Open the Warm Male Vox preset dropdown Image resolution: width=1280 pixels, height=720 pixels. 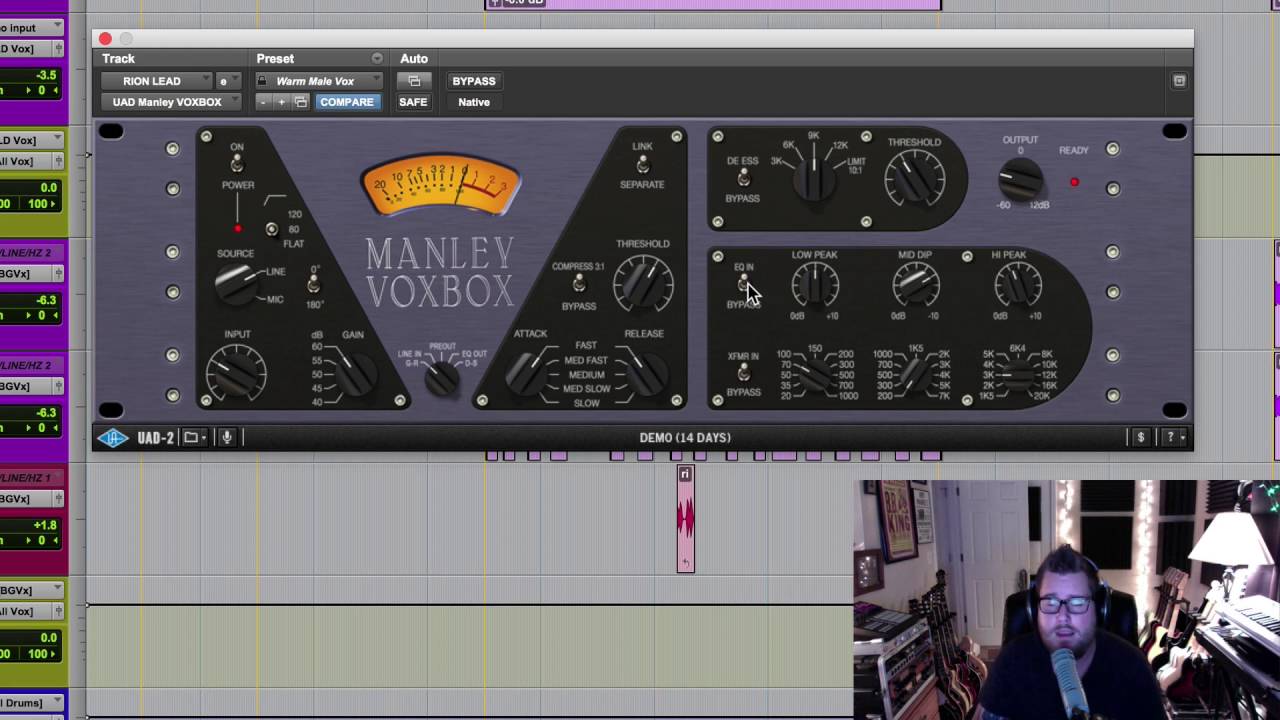pyautogui.click(x=320, y=81)
